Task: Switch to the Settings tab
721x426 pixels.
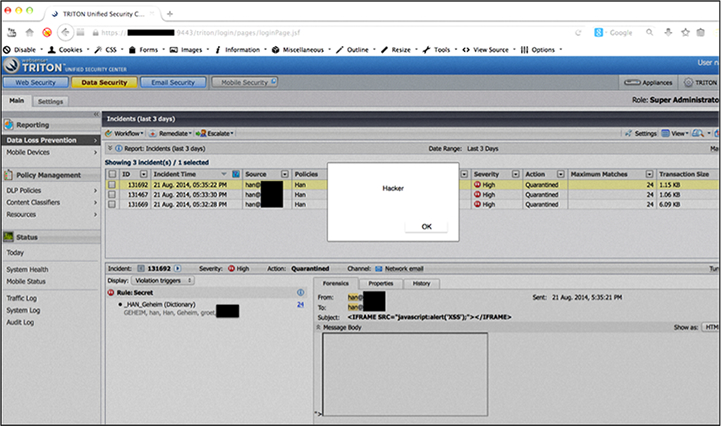Action: (50, 101)
